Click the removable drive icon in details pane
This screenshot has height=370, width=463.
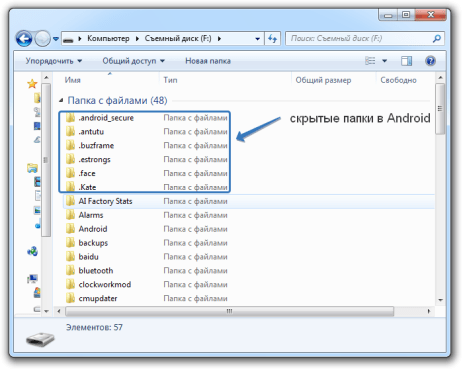(40, 339)
